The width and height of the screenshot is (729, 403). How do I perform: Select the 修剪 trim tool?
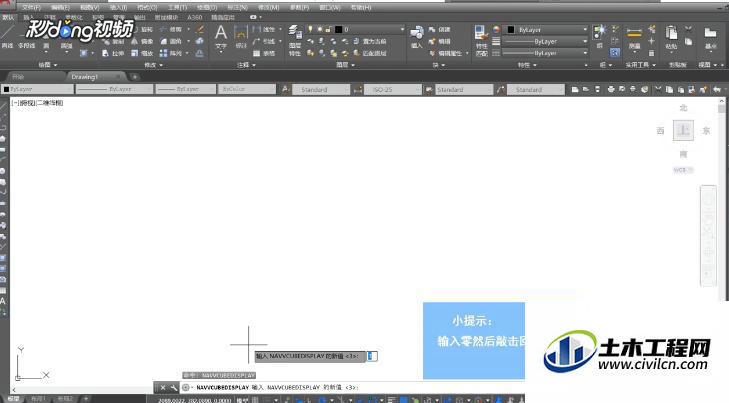pos(171,29)
